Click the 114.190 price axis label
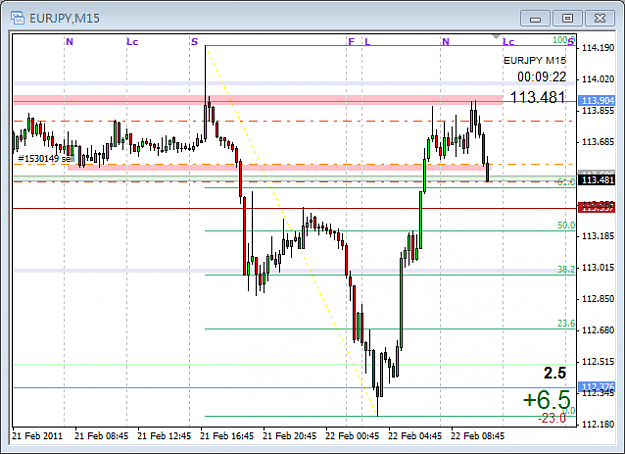The width and height of the screenshot is (625, 454). [598, 48]
